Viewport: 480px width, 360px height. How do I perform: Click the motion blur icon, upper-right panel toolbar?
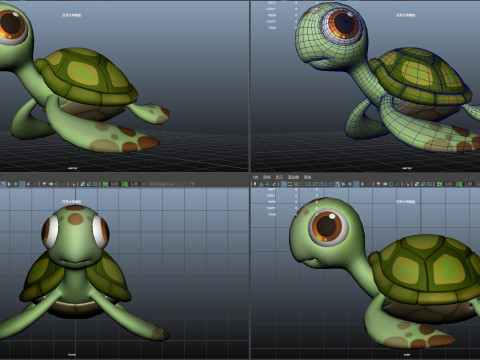(385, 184)
